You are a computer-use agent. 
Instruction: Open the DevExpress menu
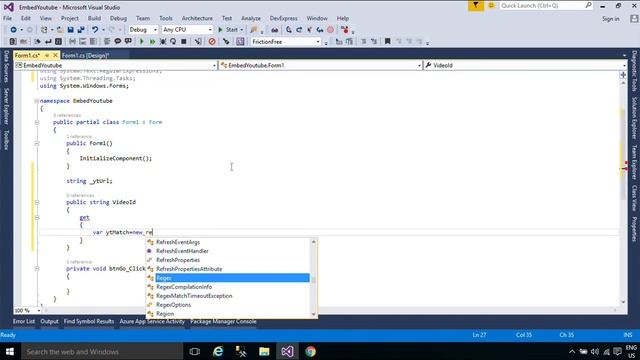pyautogui.click(x=284, y=18)
